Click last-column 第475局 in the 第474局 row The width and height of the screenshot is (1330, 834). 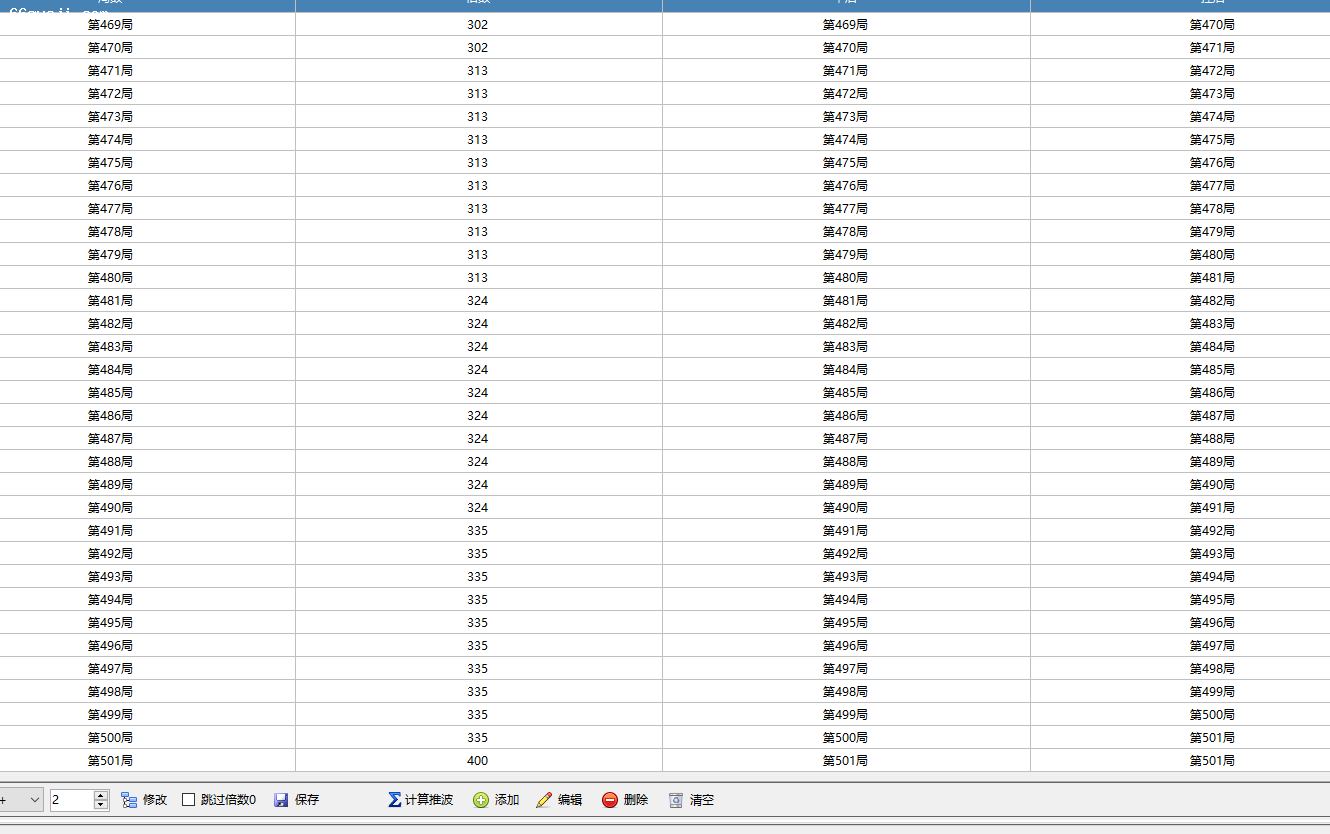coord(1212,140)
